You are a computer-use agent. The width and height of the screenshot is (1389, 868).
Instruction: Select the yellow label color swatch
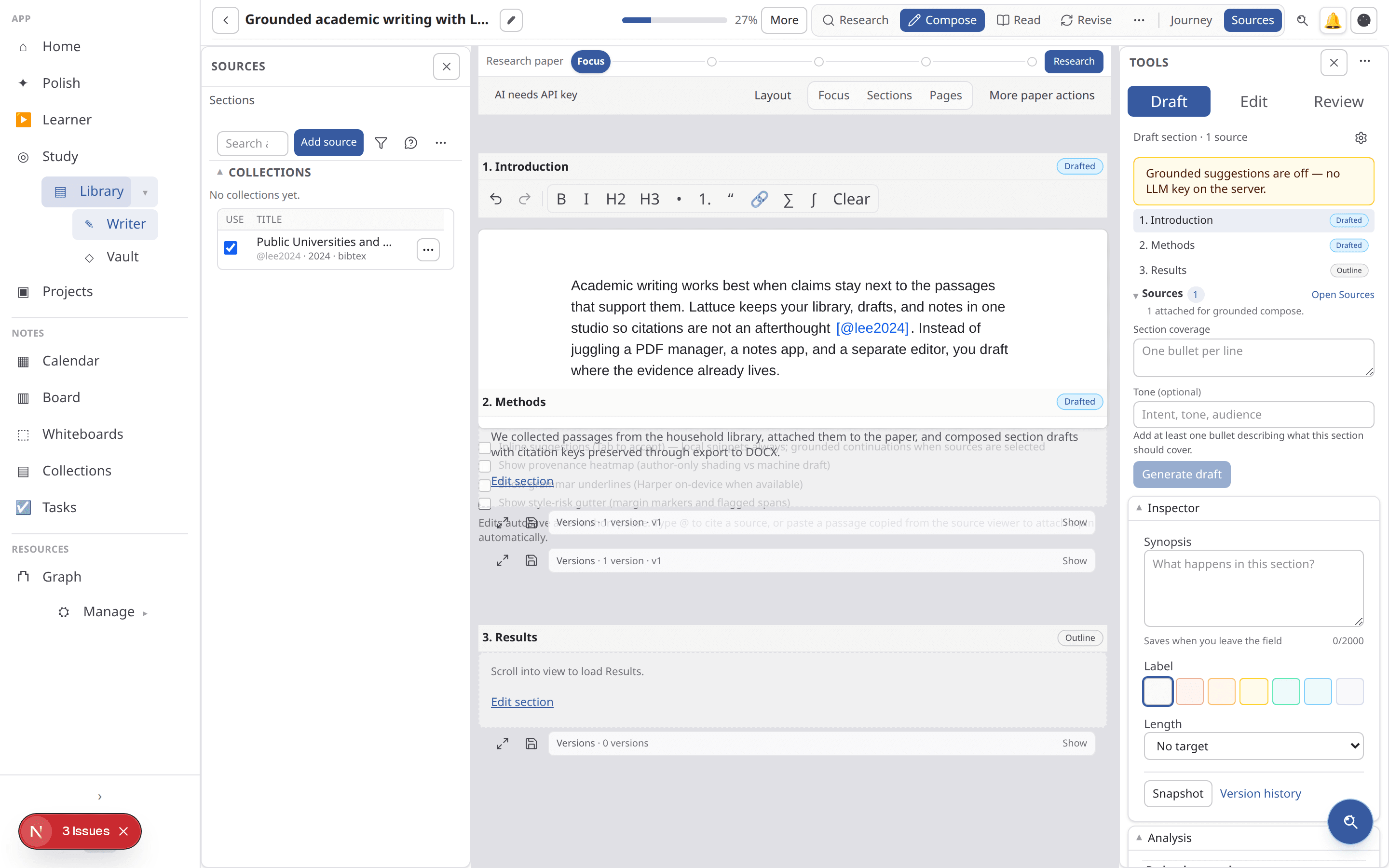pos(1253,692)
